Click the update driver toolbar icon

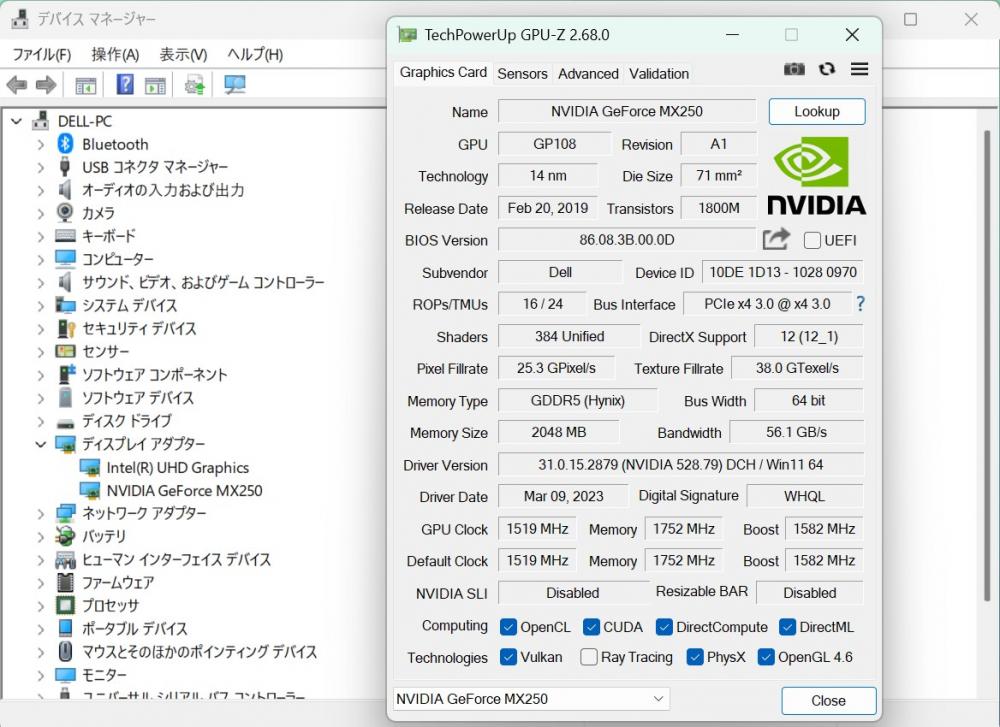[x=195, y=84]
